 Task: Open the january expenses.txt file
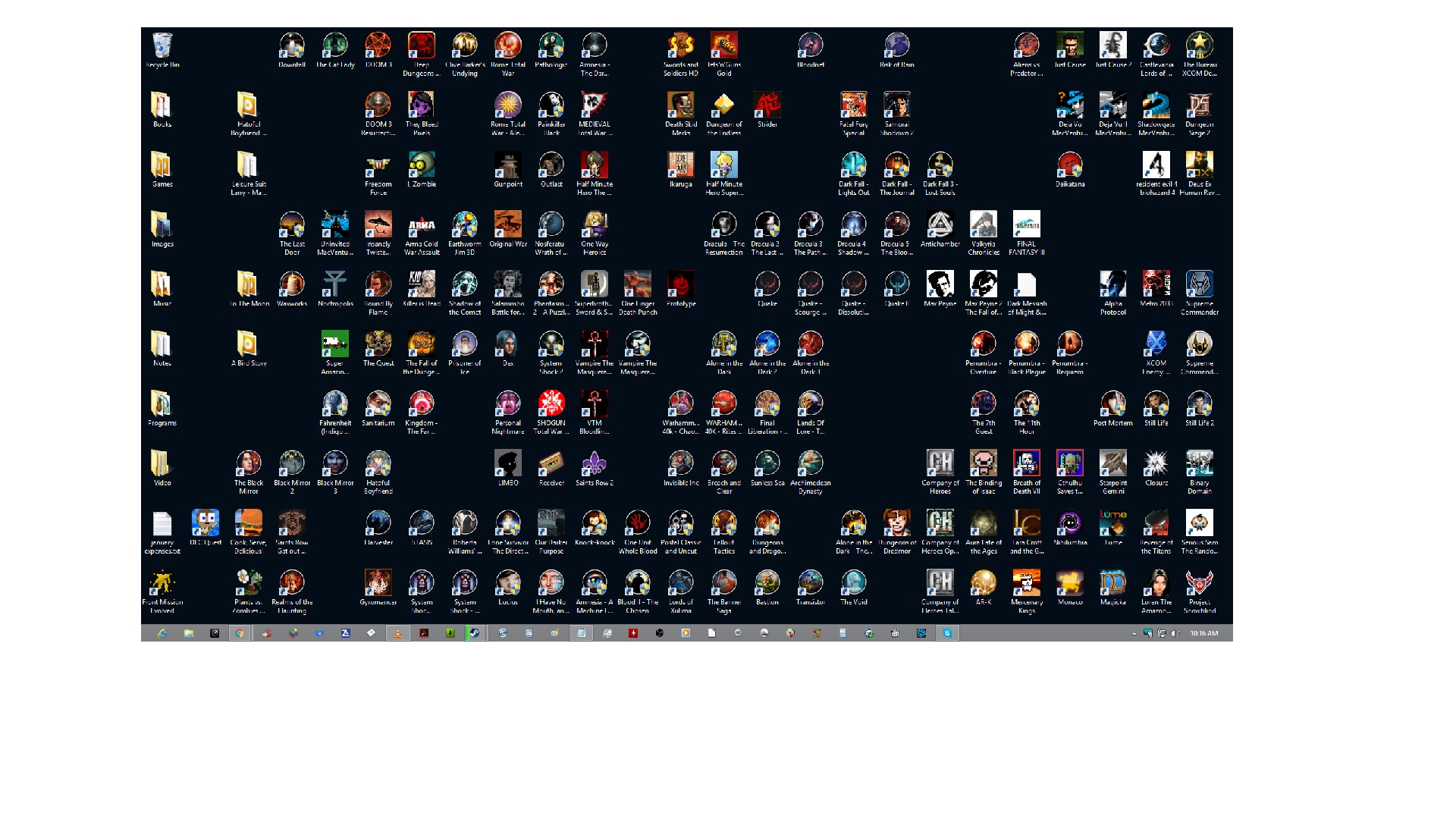[x=162, y=532]
